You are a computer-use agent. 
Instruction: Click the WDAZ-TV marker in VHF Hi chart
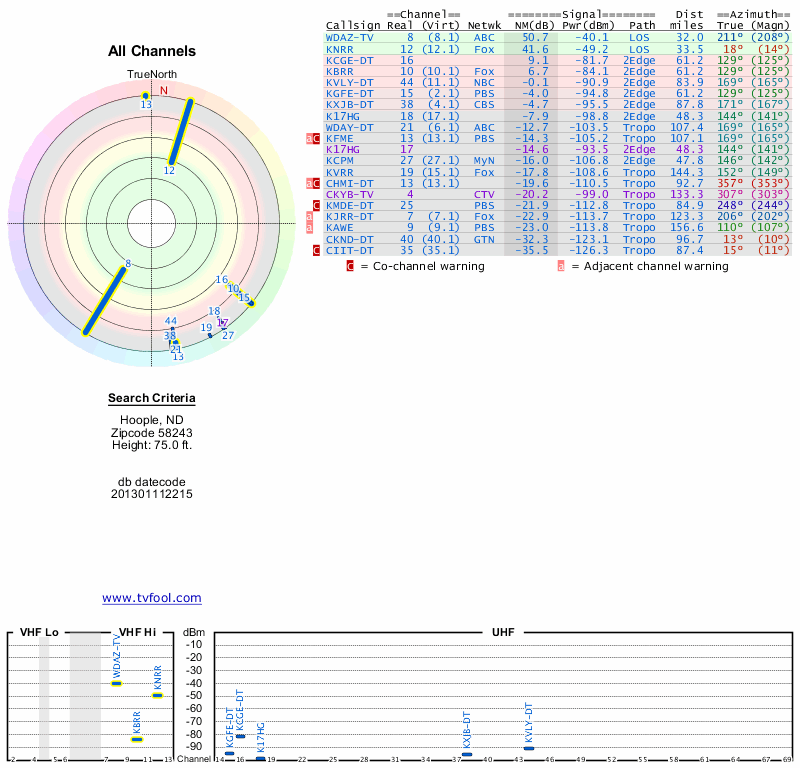click(x=116, y=683)
